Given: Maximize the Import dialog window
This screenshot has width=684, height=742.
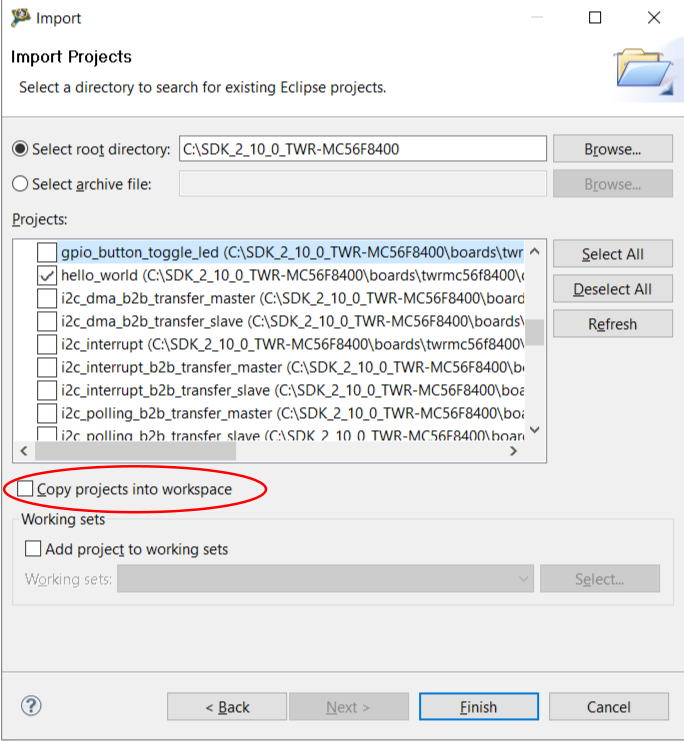Looking at the screenshot, I should click(595, 18).
